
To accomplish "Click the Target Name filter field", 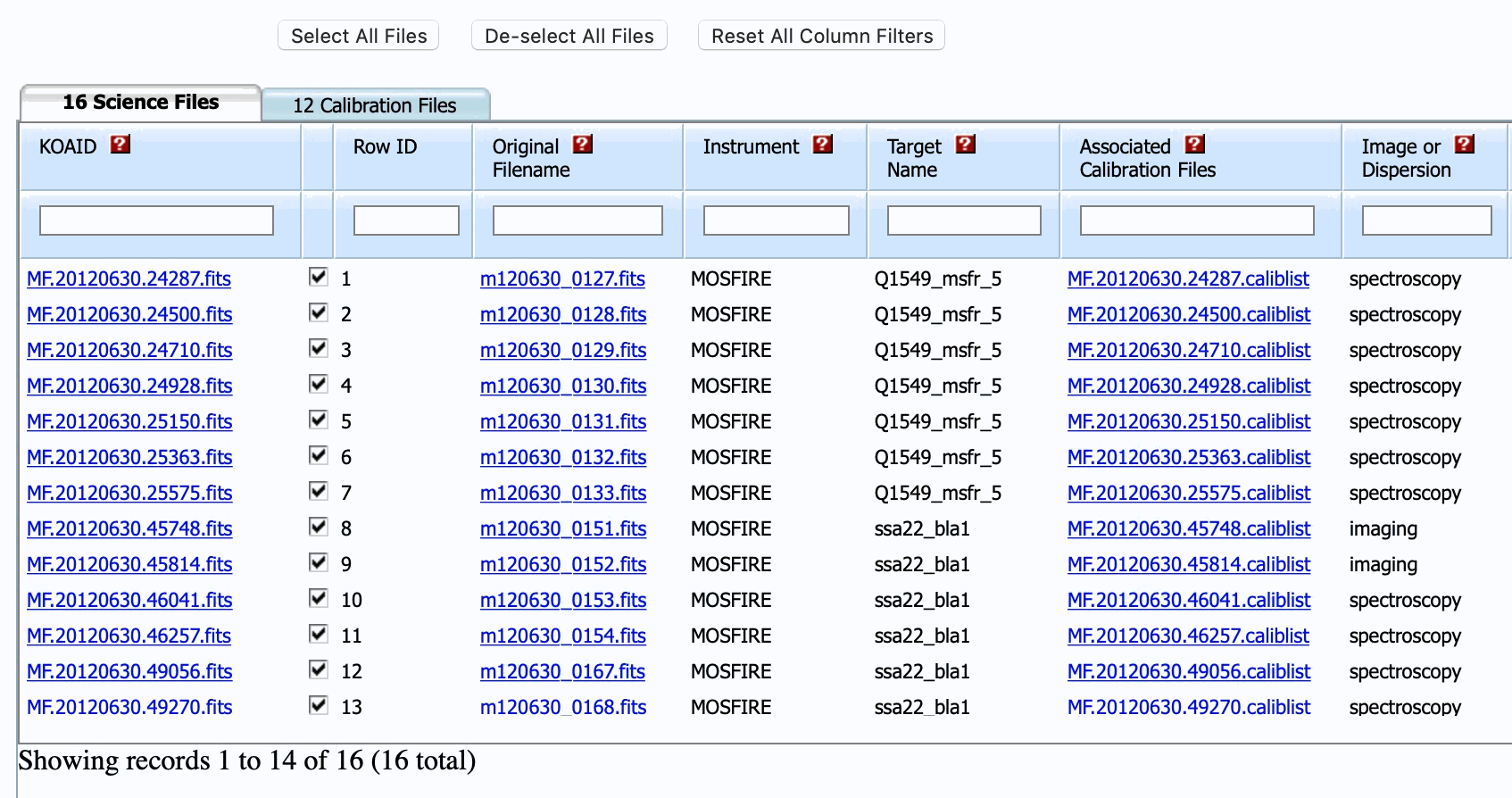I will coord(964,220).
